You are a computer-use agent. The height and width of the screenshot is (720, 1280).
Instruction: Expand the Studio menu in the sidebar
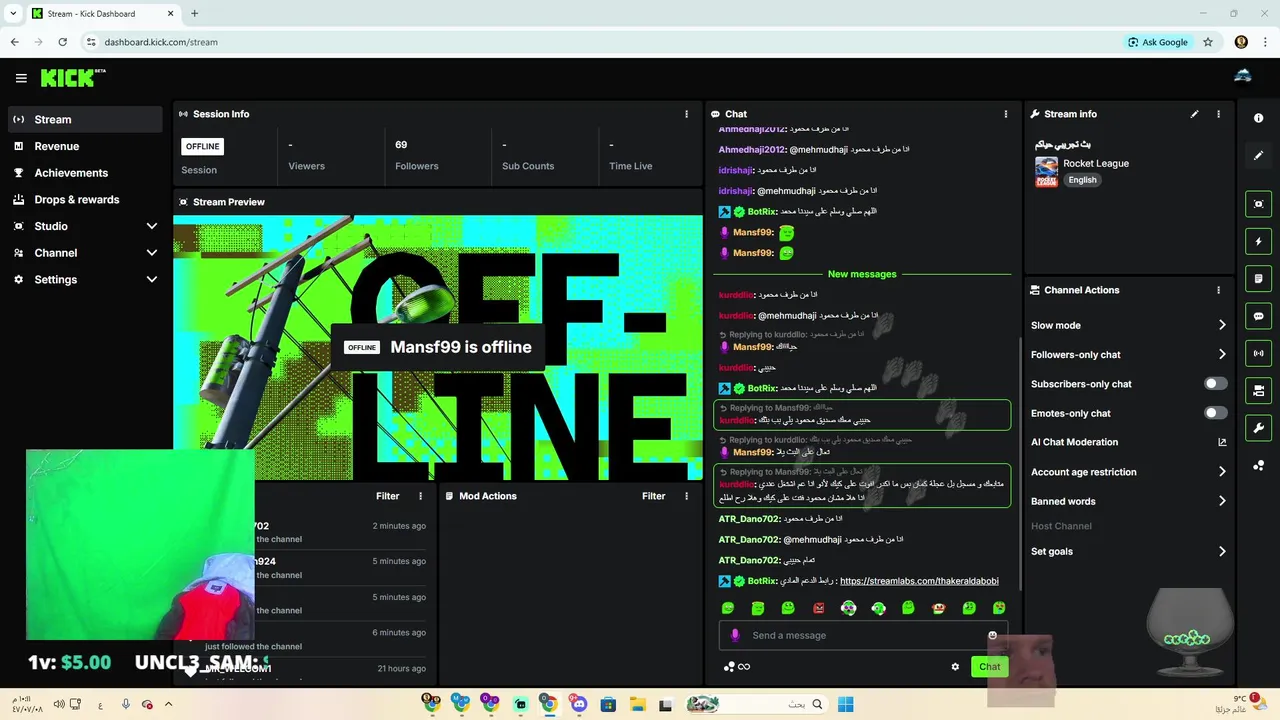pyautogui.click(x=85, y=226)
